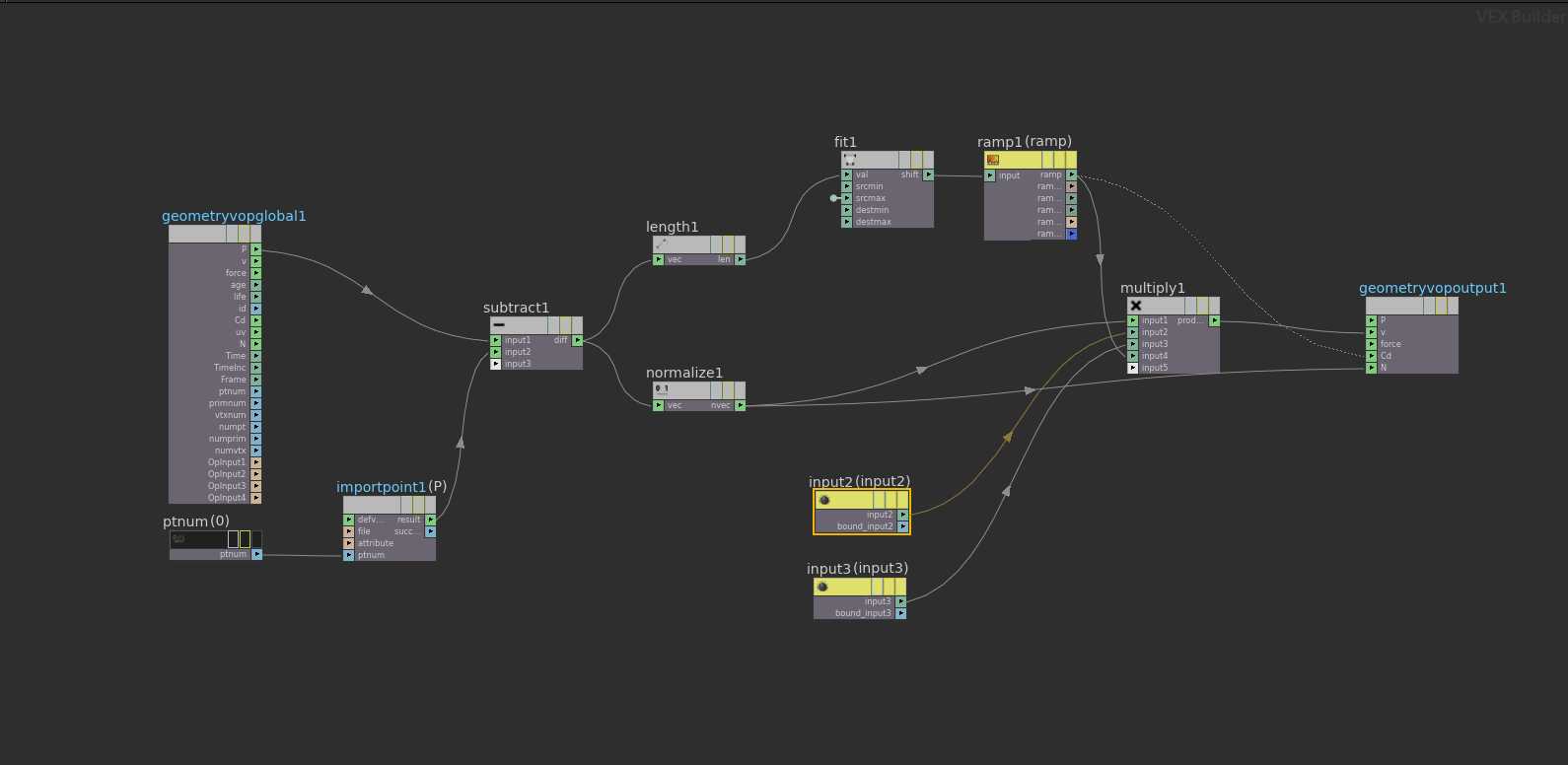Click the normalize1 node's 0..1 icon

(662, 389)
